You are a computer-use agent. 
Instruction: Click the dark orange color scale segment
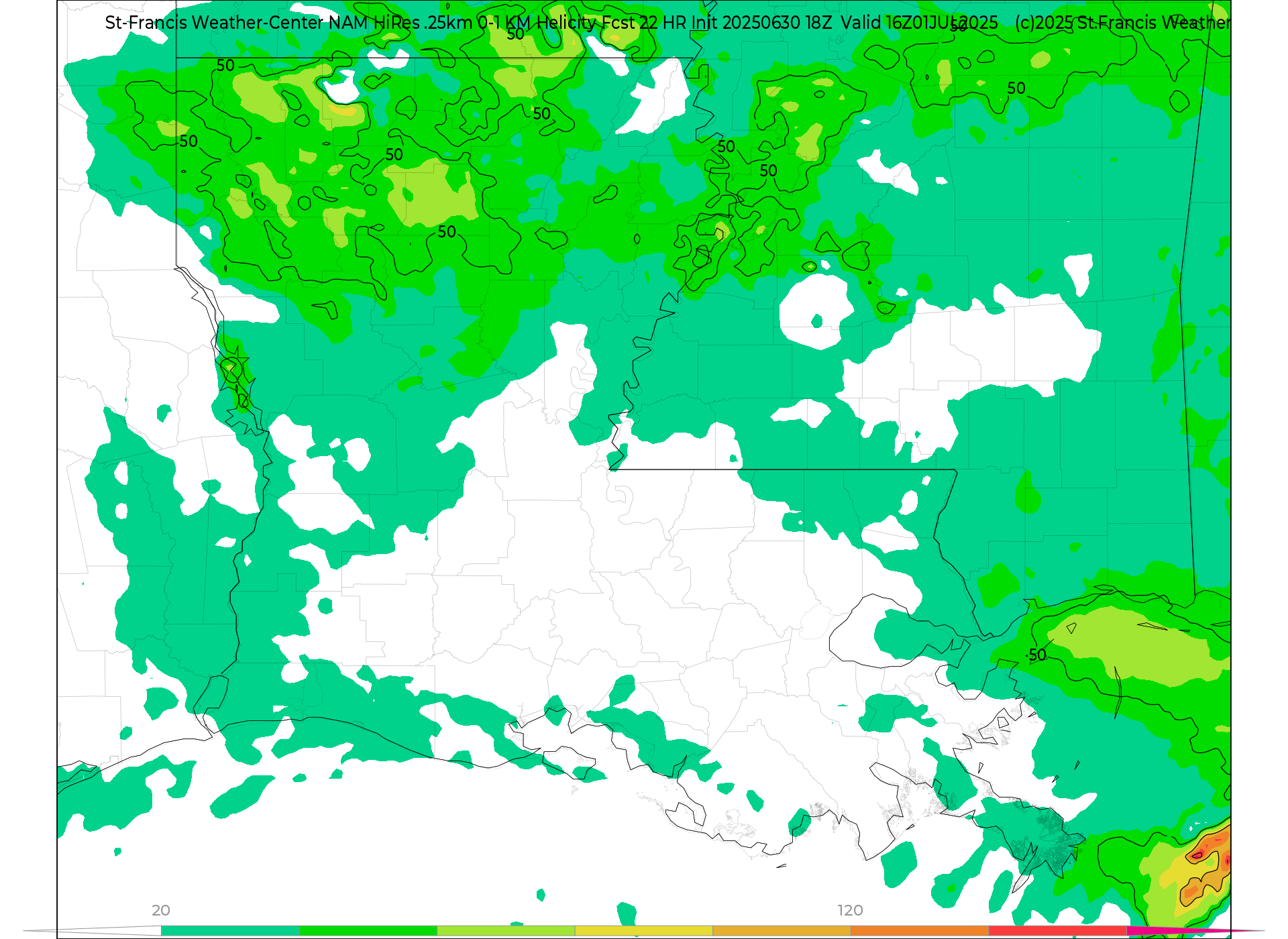(x=920, y=931)
